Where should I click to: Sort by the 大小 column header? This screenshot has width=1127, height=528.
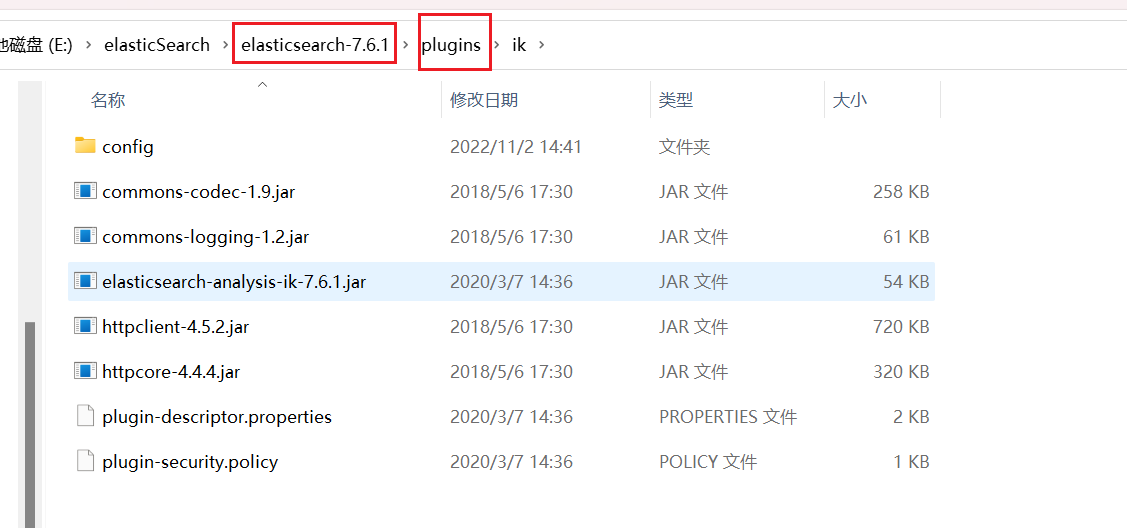[850, 101]
